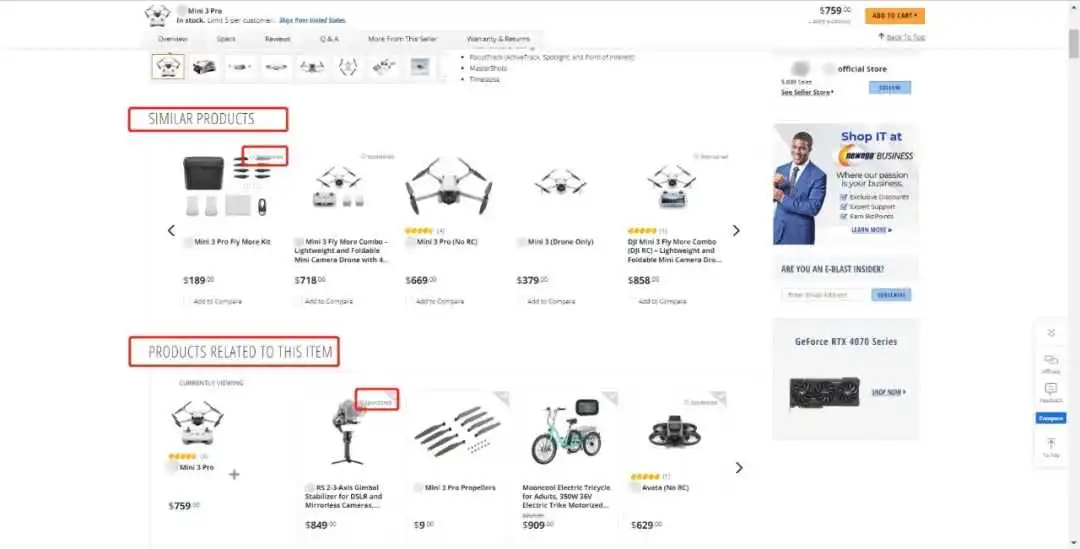This screenshot has width=1080, height=549.
Task: Click the GeForce RTX 4070 graphics card image
Action: pos(824,393)
